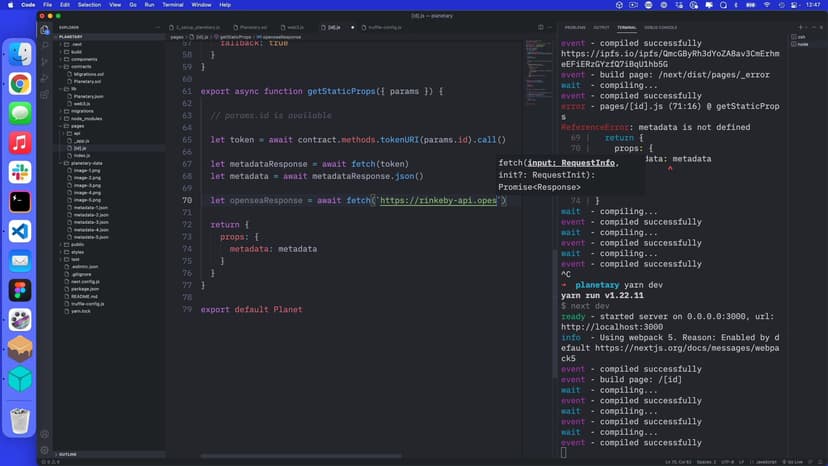828x466 pixels.
Task: Open the Terminal menu in menu bar
Action: tap(175, 5)
